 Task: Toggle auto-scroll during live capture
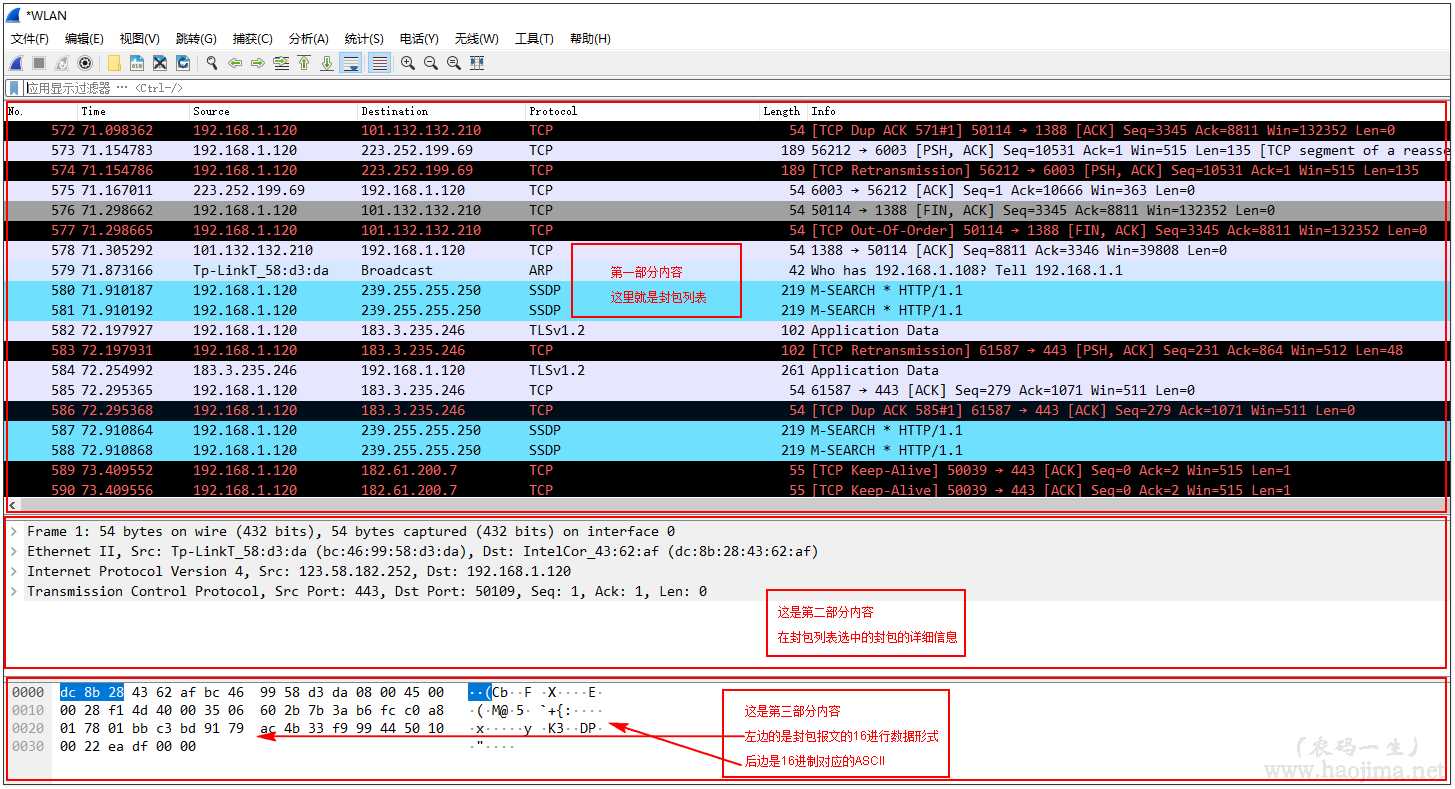351,63
